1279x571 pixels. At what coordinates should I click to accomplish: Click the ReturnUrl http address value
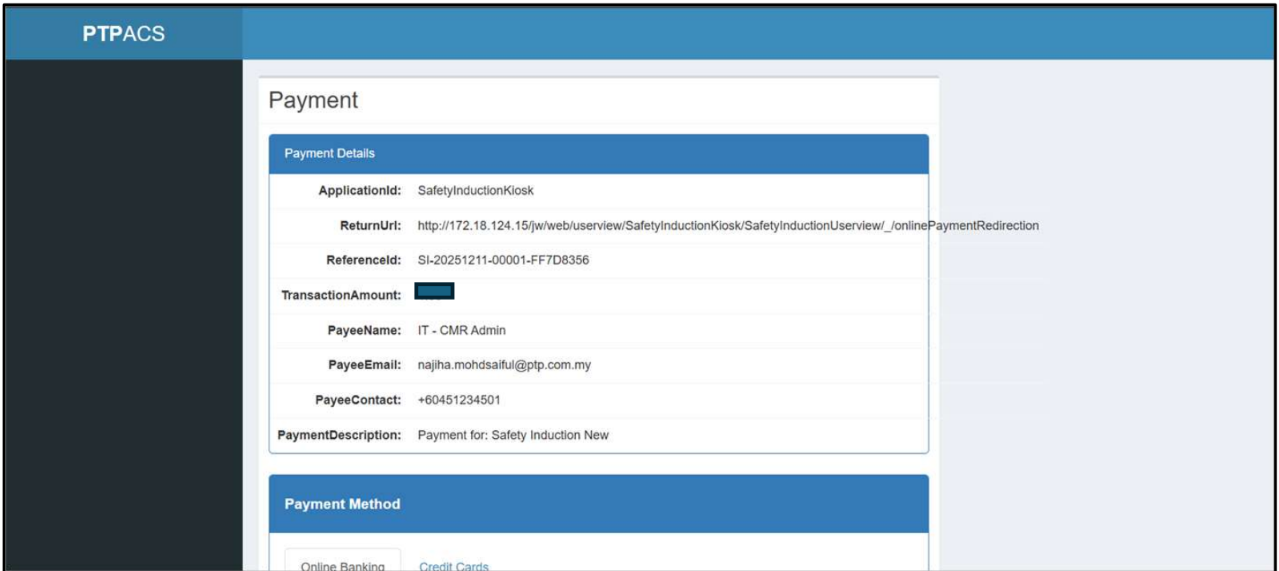[728, 225]
